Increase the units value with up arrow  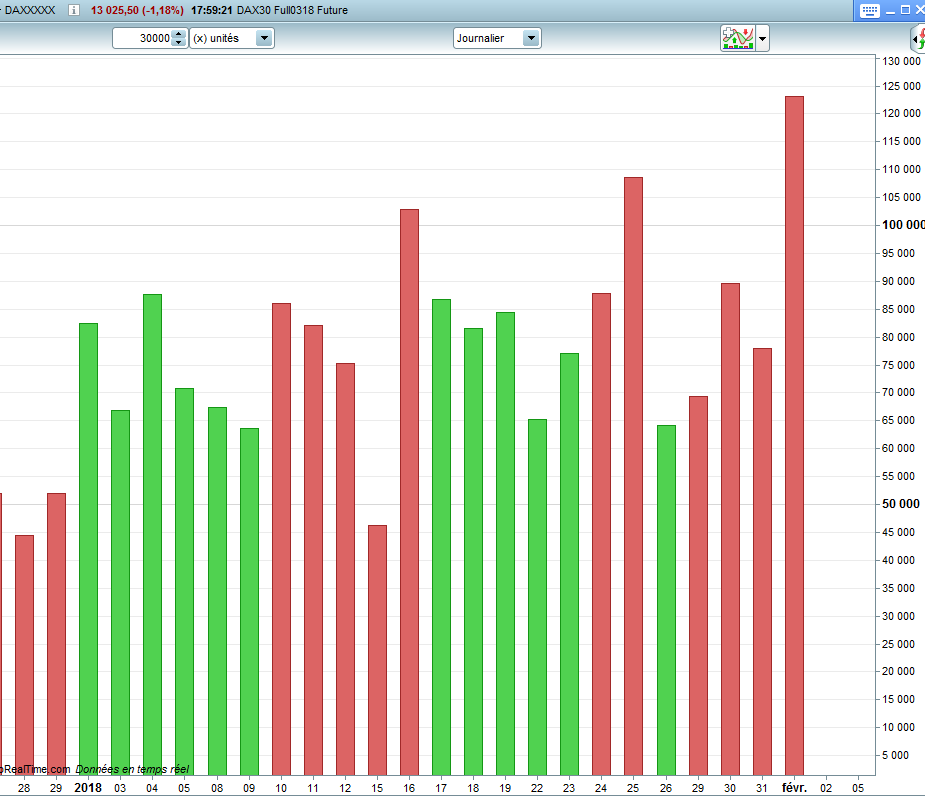[x=179, y=34]
